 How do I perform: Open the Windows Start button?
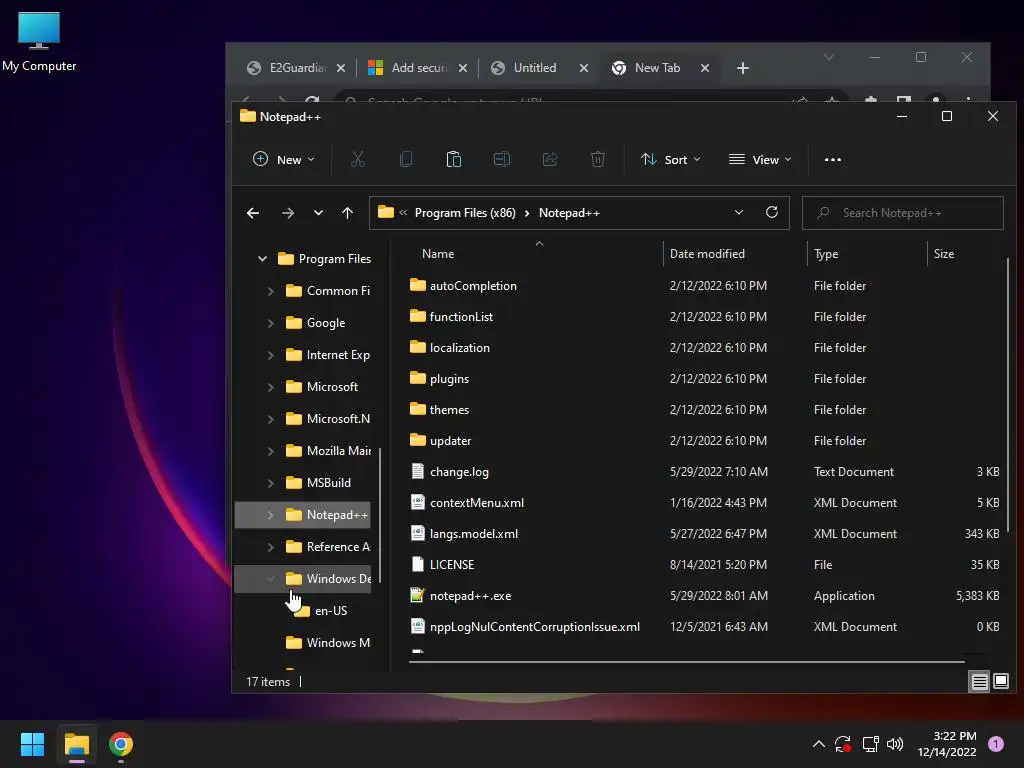point(32,744)
